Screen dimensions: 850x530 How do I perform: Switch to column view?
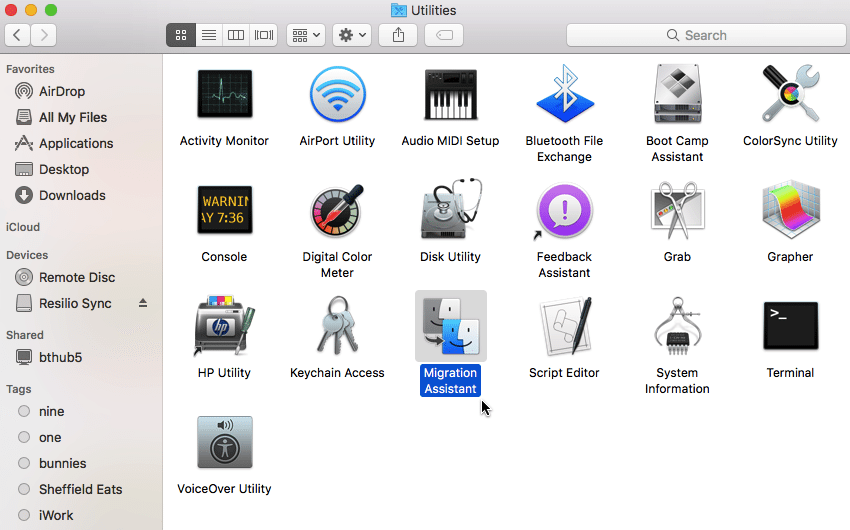(236, 35)
